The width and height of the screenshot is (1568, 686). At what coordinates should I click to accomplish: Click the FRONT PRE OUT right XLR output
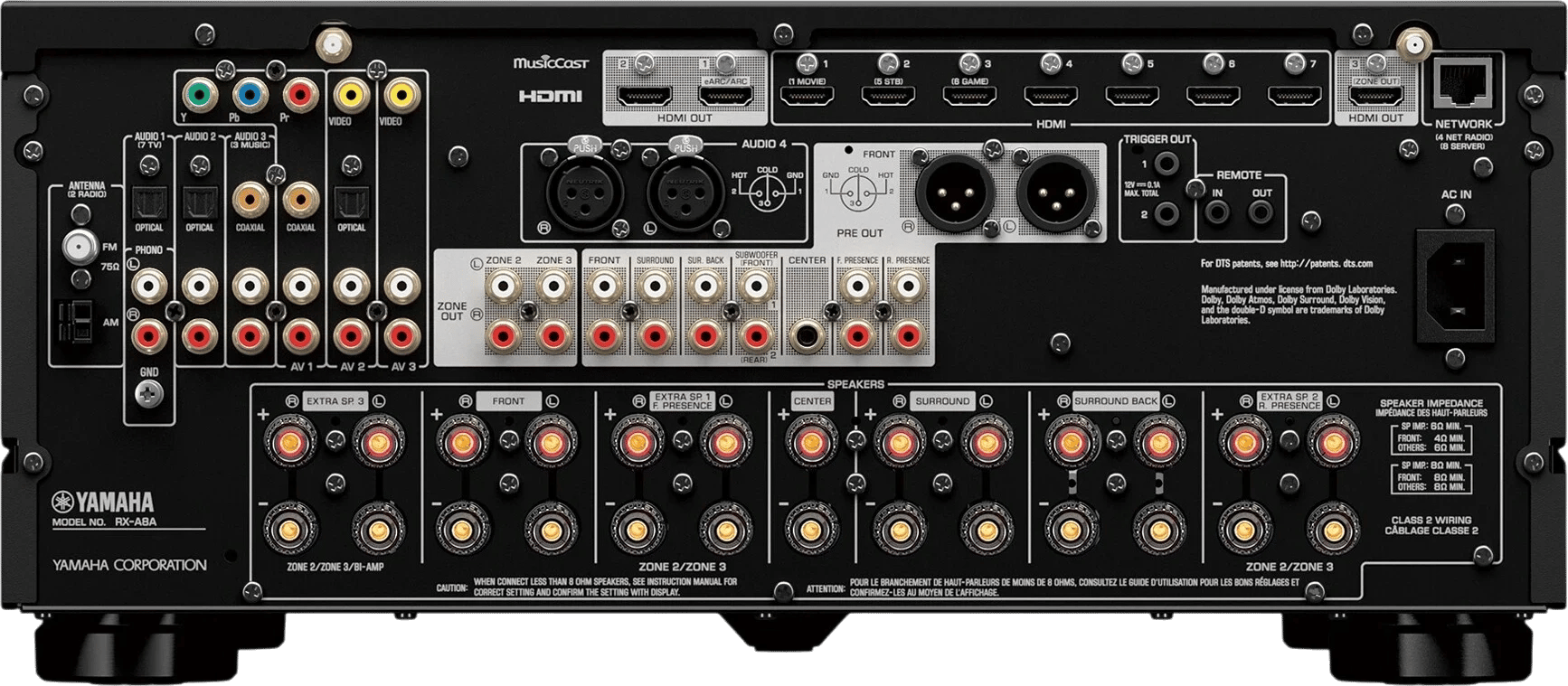[x=954, y=193]
